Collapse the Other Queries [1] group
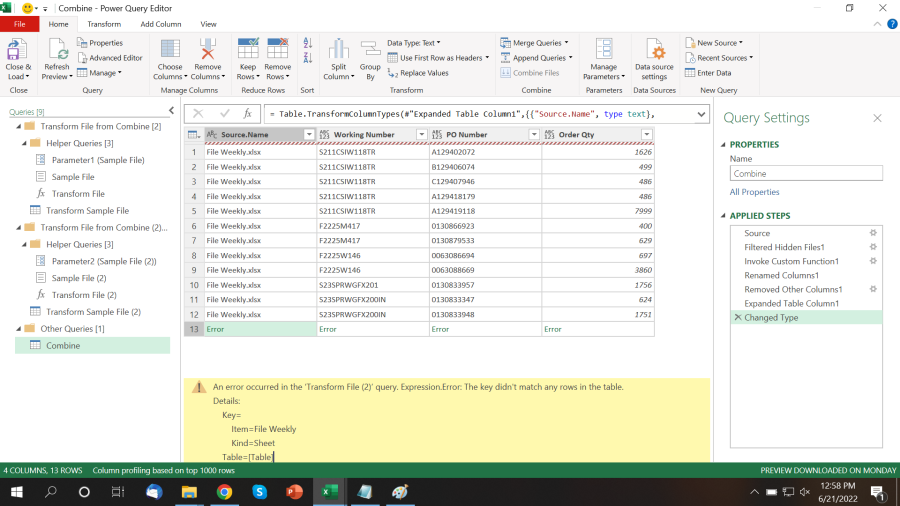The width and height of the screenshot is (900, 506). click(x=19, y=329)
